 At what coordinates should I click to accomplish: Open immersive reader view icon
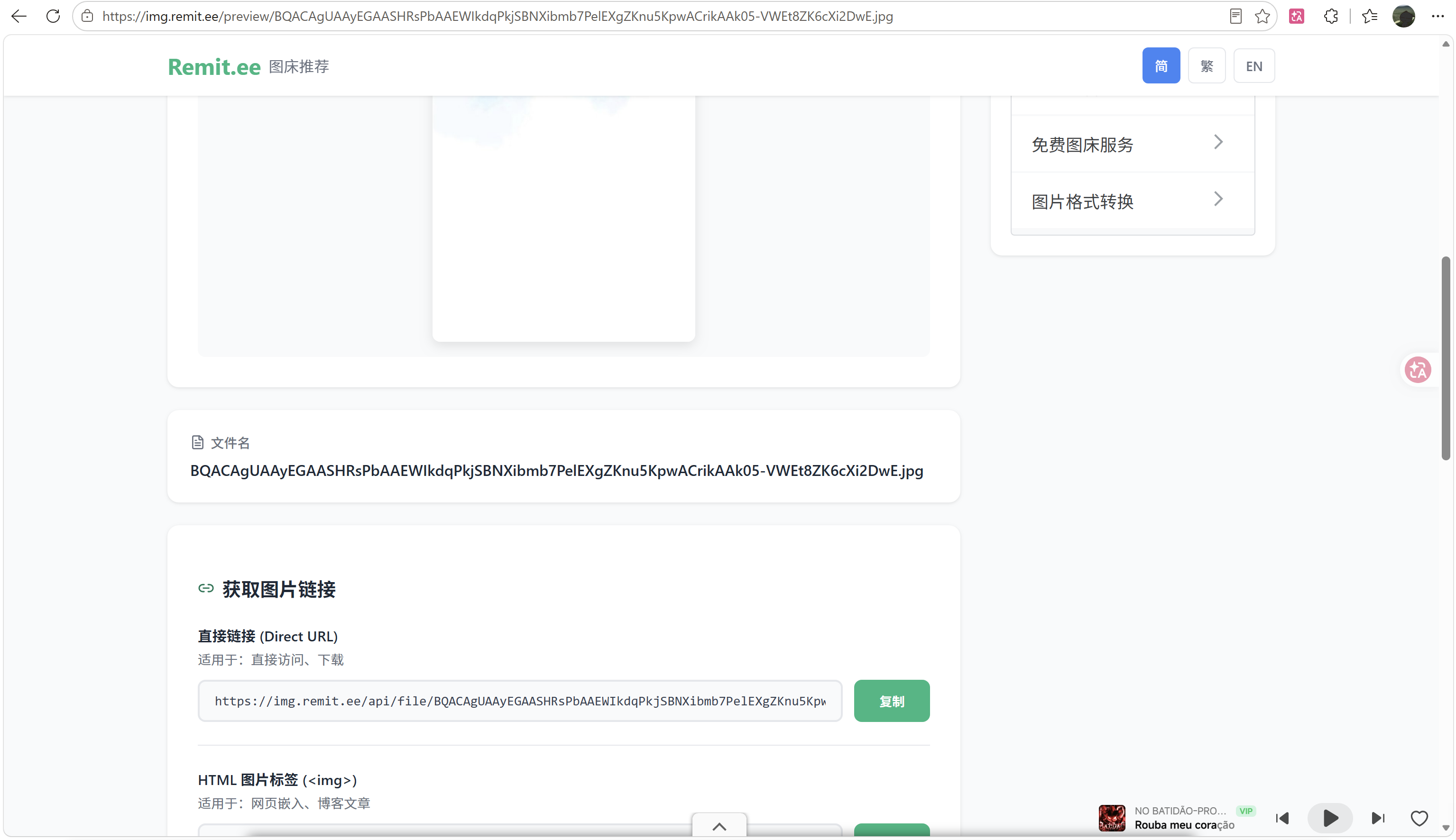click(x=1235, y=16)
